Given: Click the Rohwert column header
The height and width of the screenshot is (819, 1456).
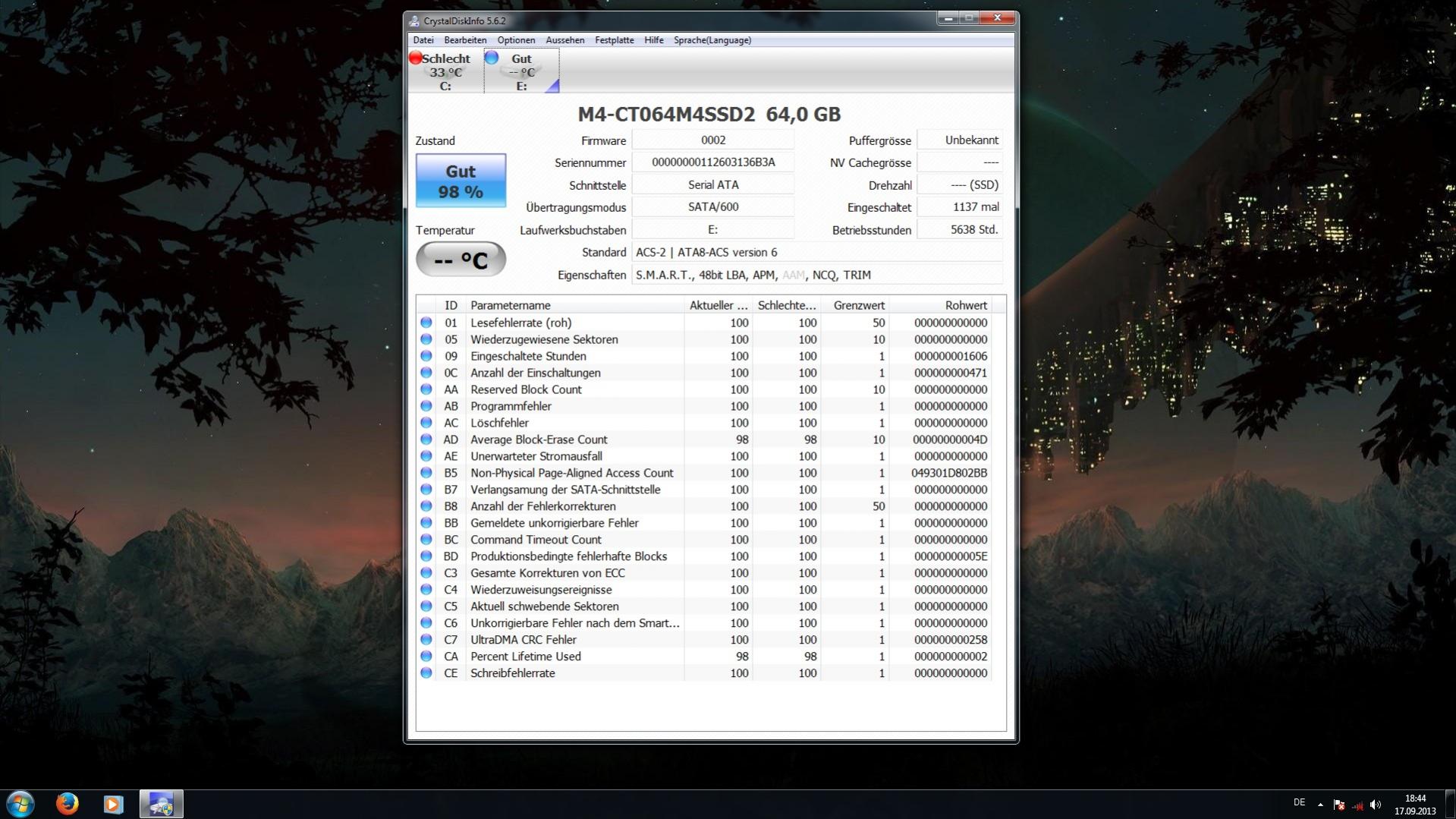Looking at the screenshot, I should click(940, 305).
